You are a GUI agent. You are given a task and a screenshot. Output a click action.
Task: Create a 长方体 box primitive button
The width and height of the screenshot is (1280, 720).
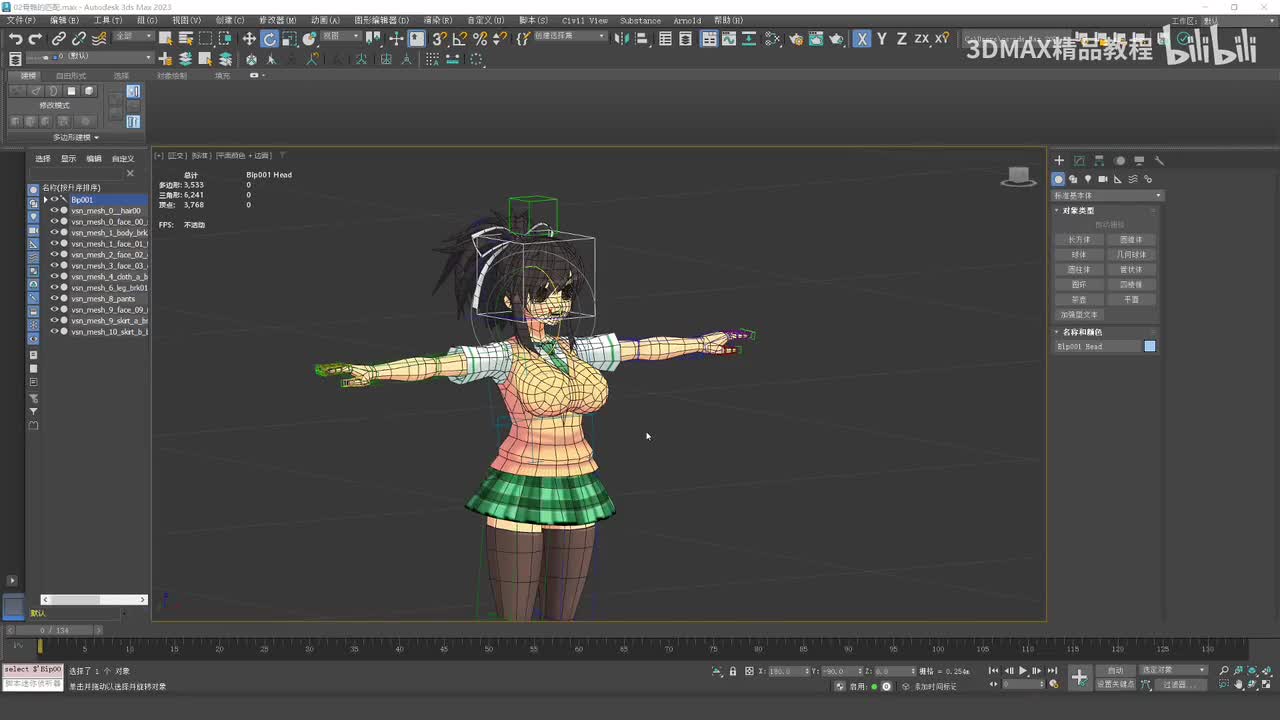pos(1079,240)
